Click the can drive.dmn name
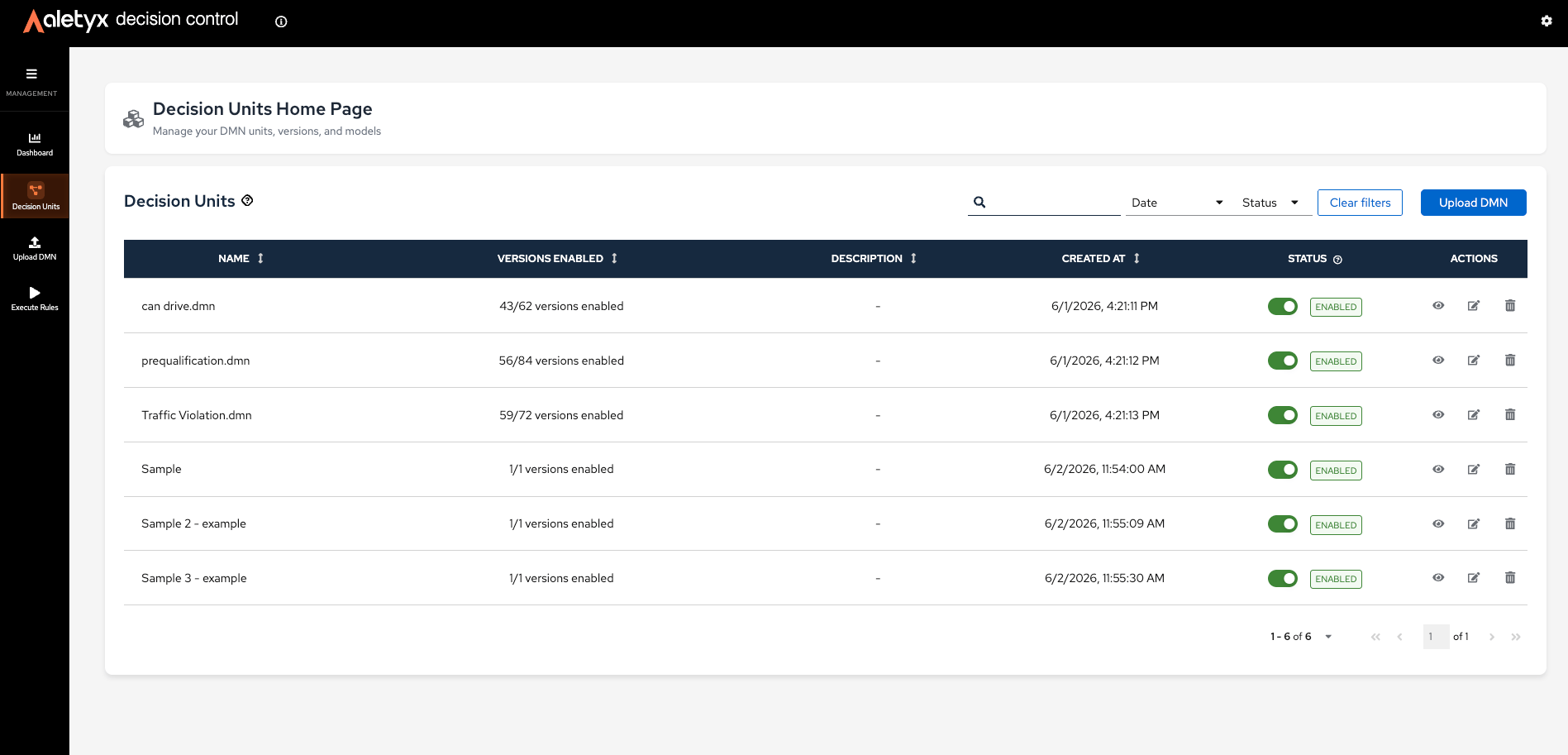This screenshot has height=755, width=1568. coord(179,306)
